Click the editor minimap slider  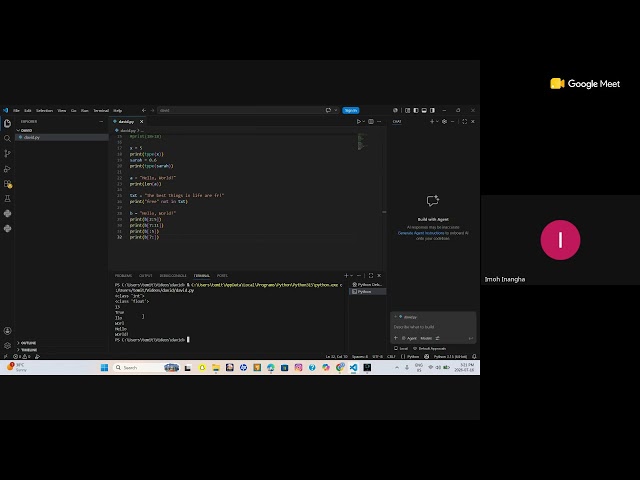(362, 141)
